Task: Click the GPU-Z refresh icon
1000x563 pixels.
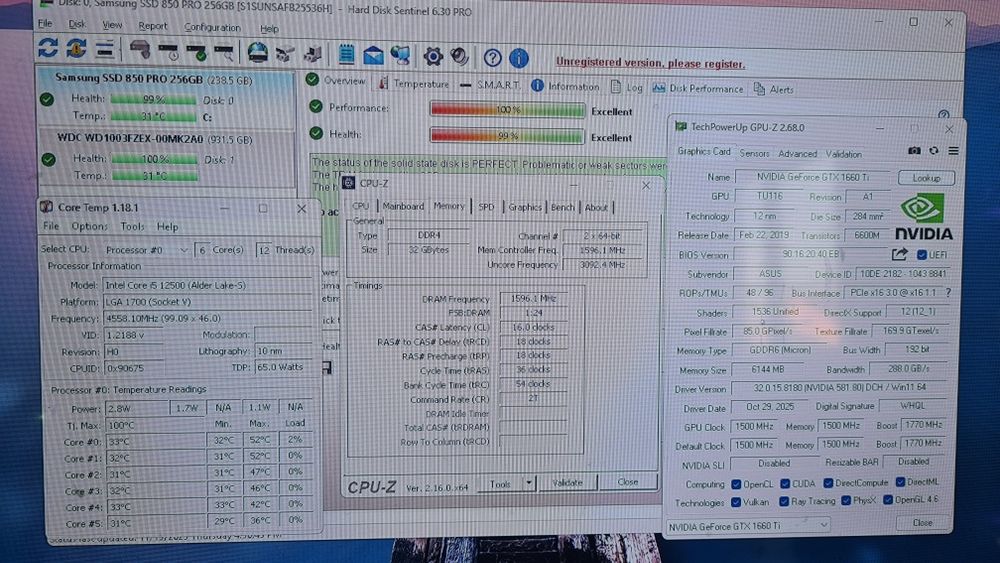Action: (934, 150)
